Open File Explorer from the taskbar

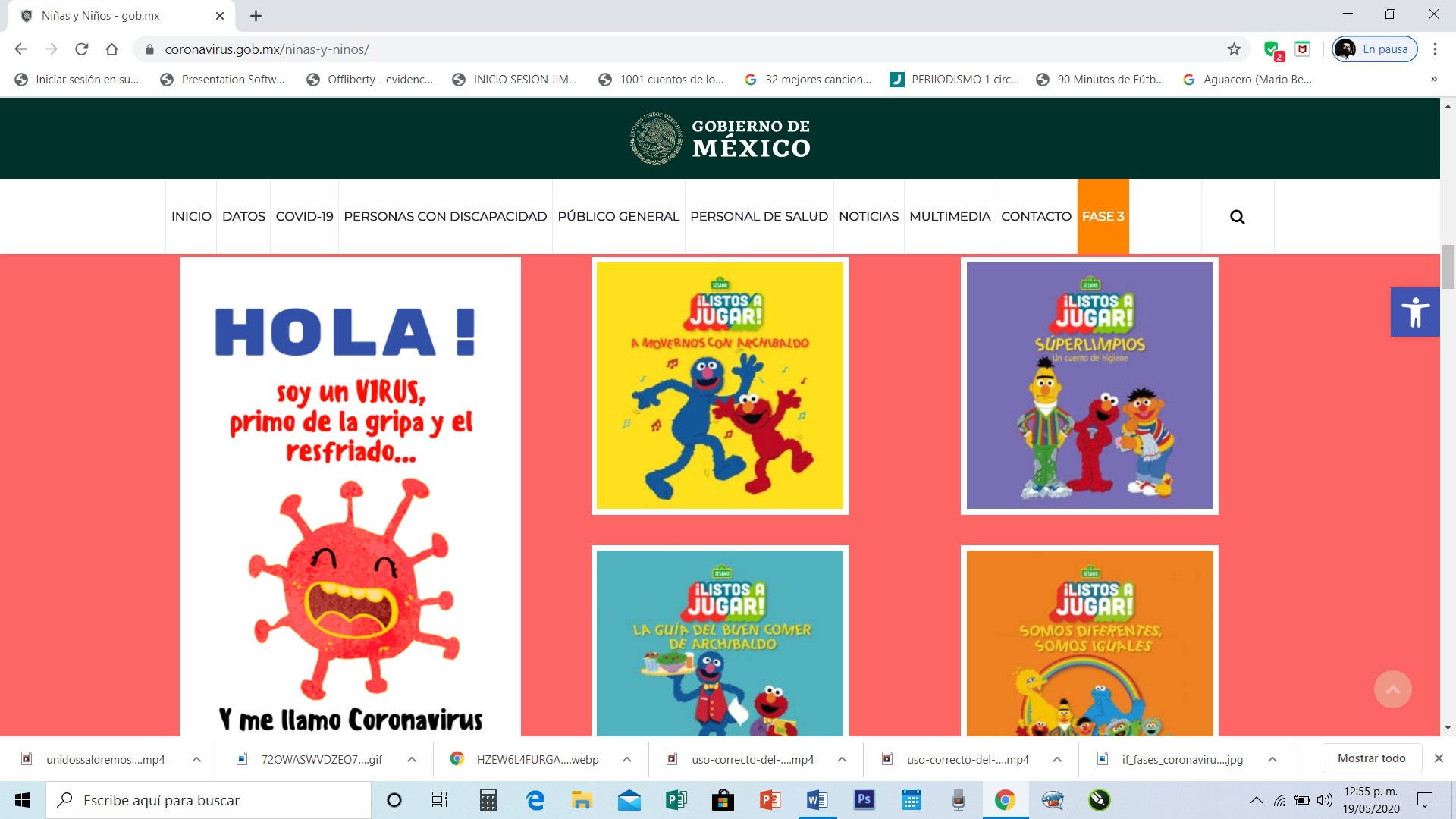tap(582, 800)
